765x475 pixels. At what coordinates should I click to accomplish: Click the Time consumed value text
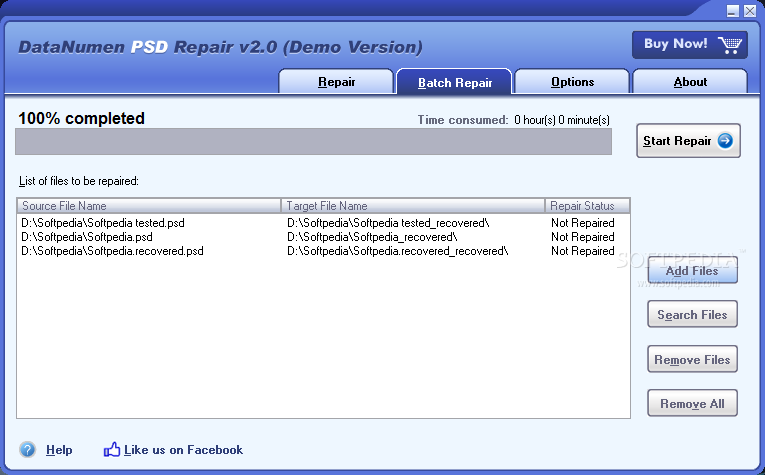(562, 120)
